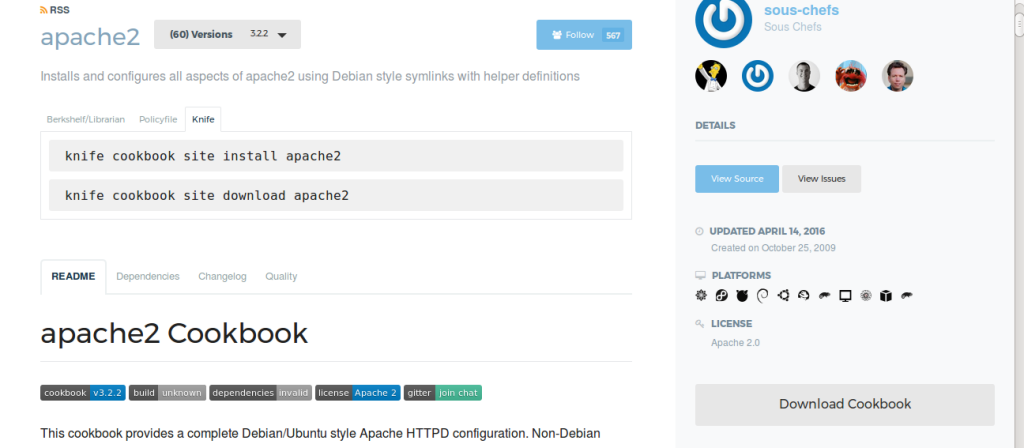Open the cookbook v3.2.2 badge
1024x448 pixels.
[83, 392]
